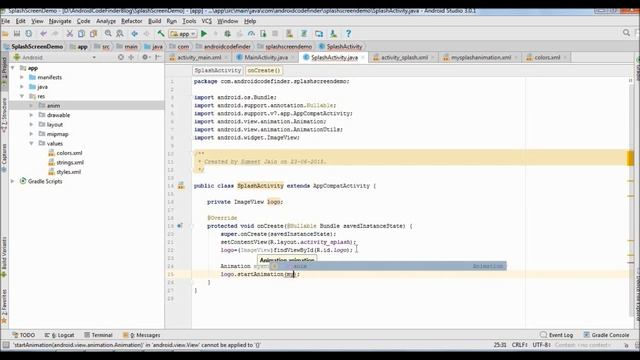Select the autocomplete suggestion of type Animation
This screenshot has height=360, width=640.
pos(387,266)
